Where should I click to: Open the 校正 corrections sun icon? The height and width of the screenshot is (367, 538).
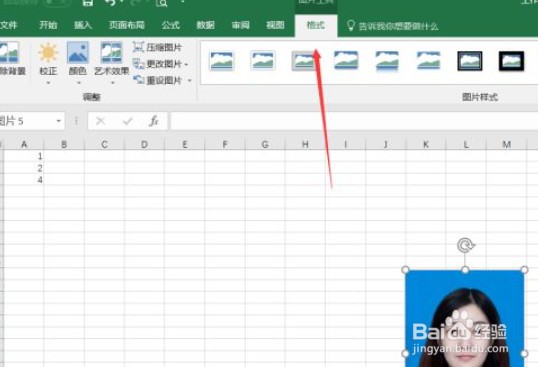tap(48, 52)
